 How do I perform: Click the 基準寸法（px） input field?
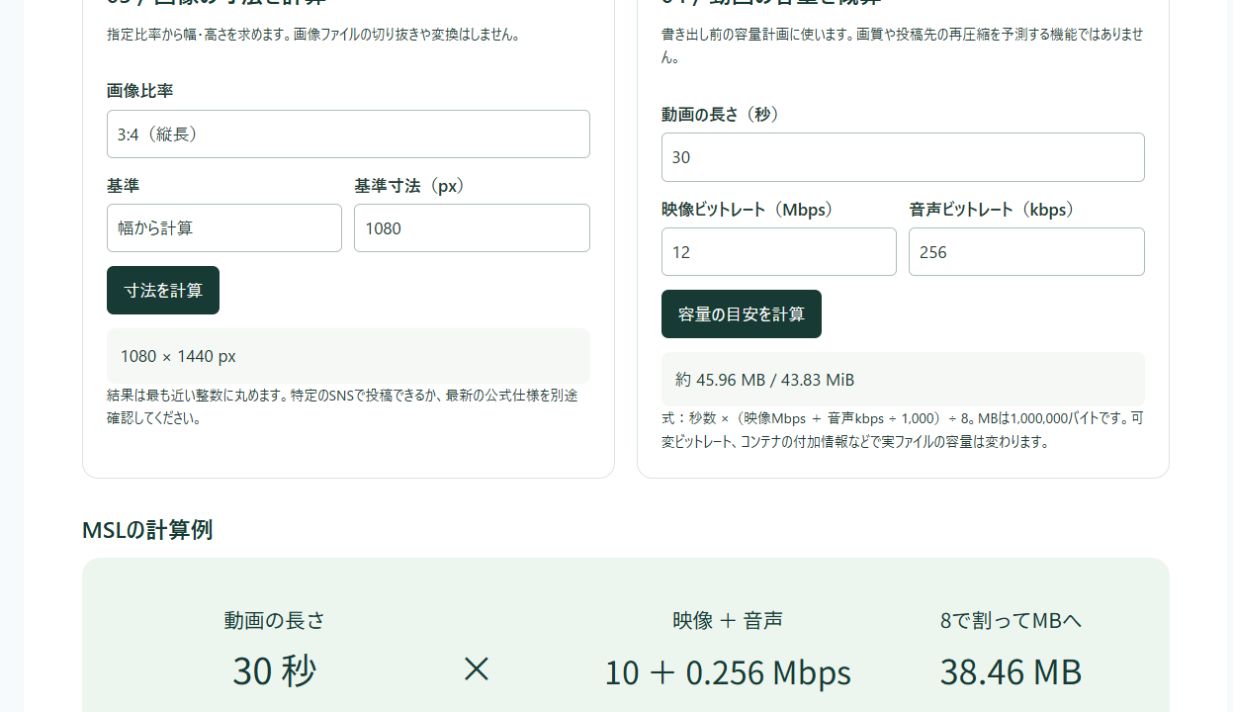(472, 228)
